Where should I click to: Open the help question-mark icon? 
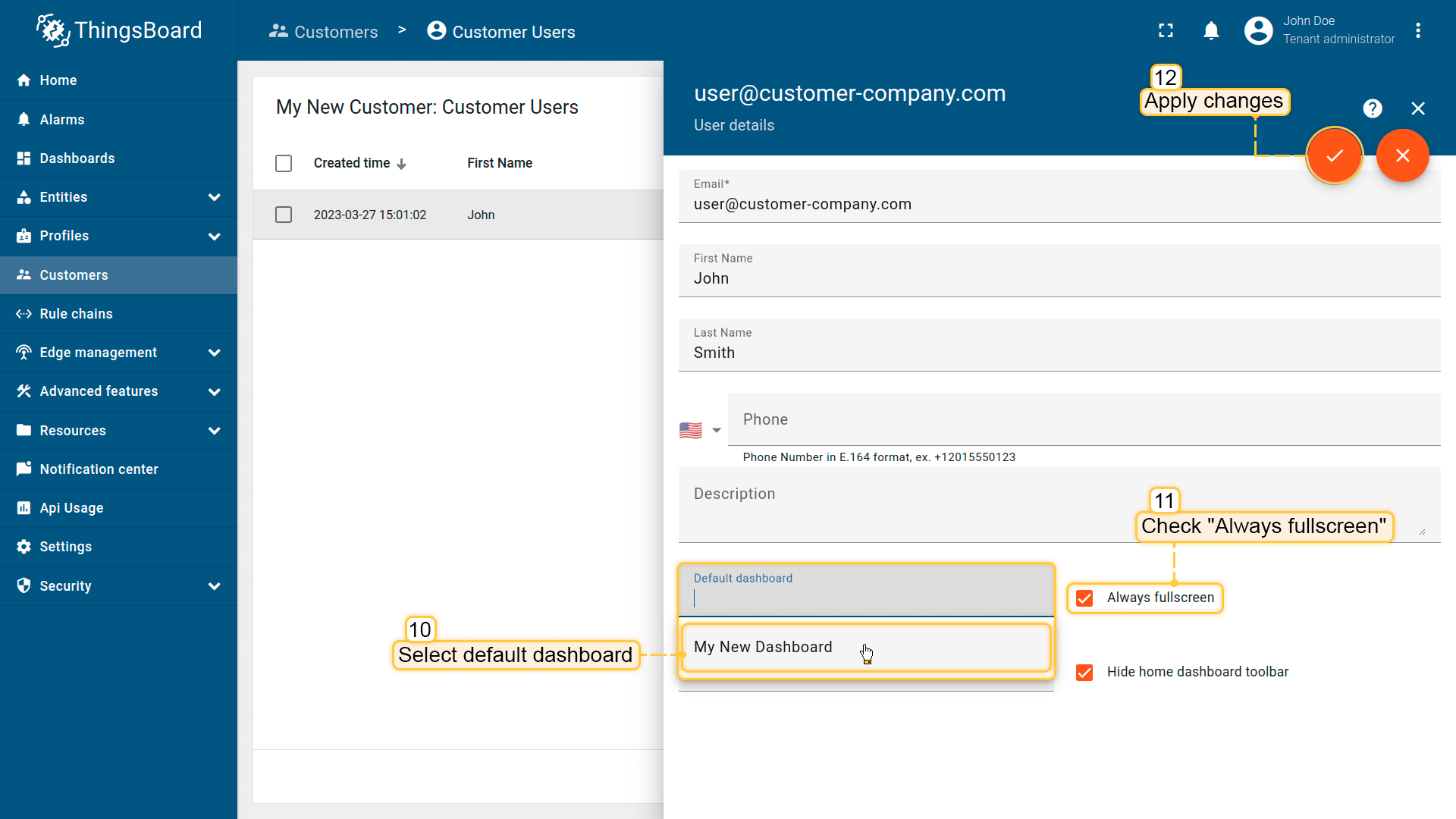click(1373, 108)
